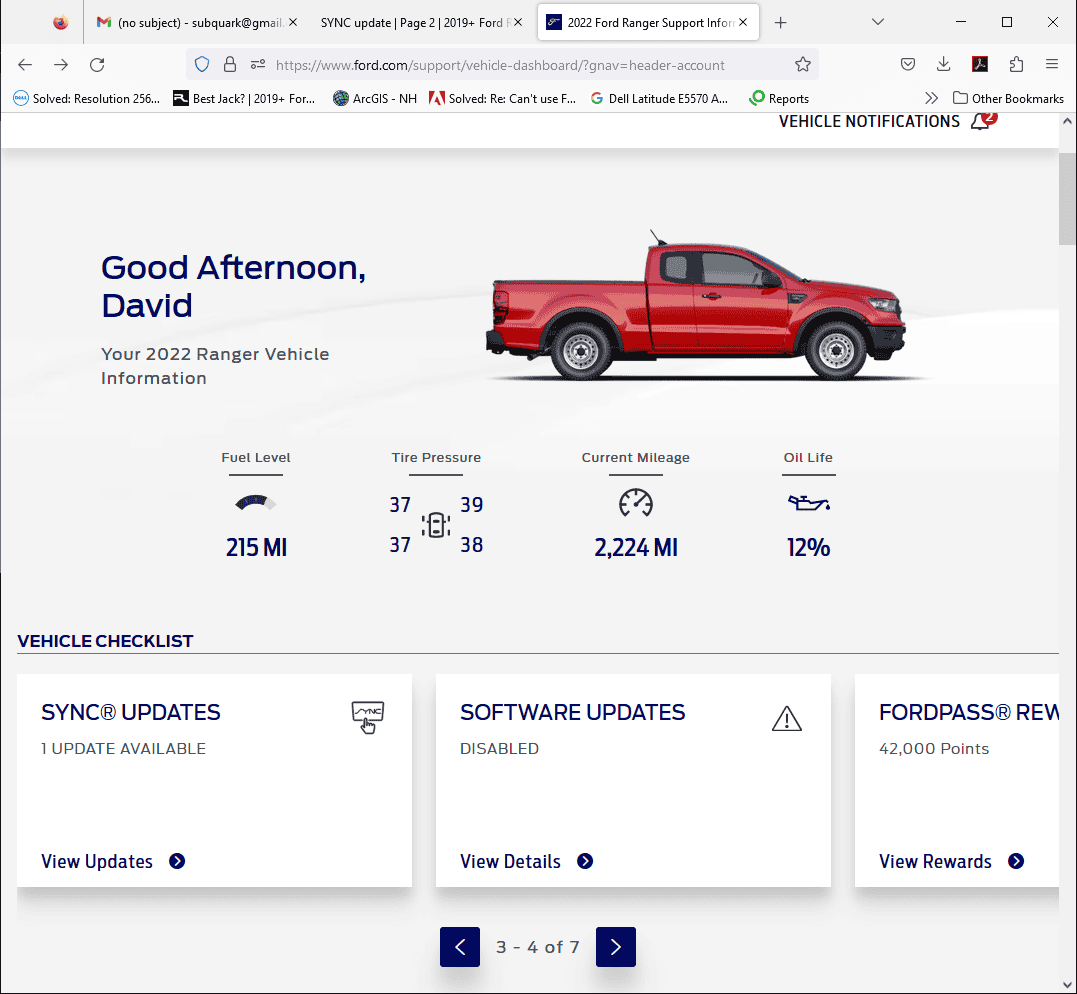The width and height of the screenshot is (1077, 994).
Task: Click the 215 MI fuel range value
Action: (x=256, y=547)
